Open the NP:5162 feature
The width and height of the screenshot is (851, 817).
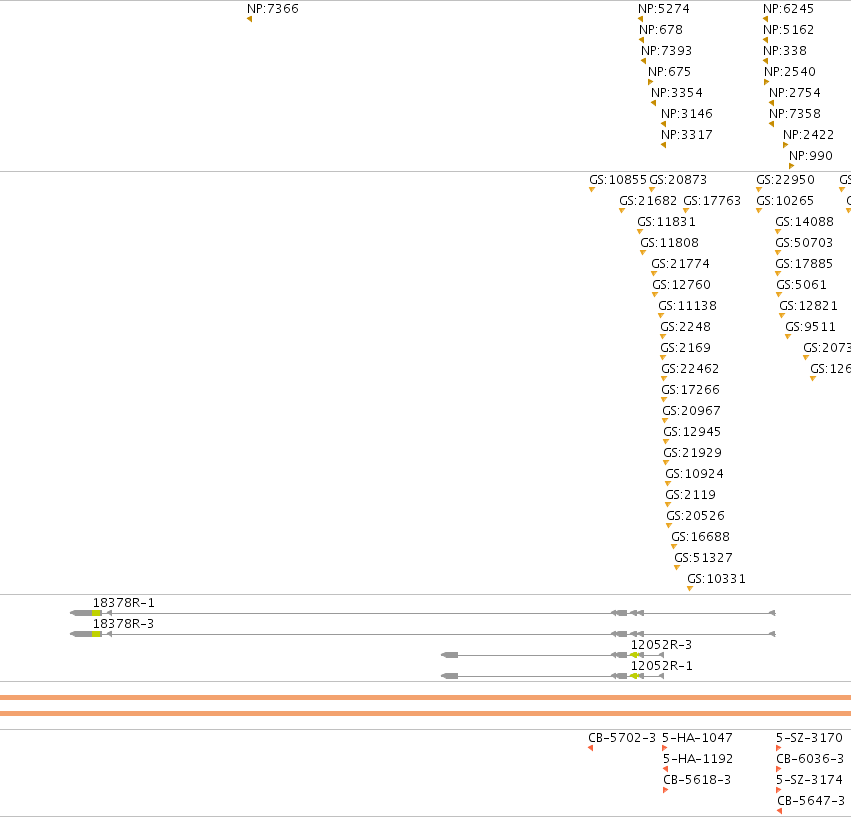coord(788,30)
